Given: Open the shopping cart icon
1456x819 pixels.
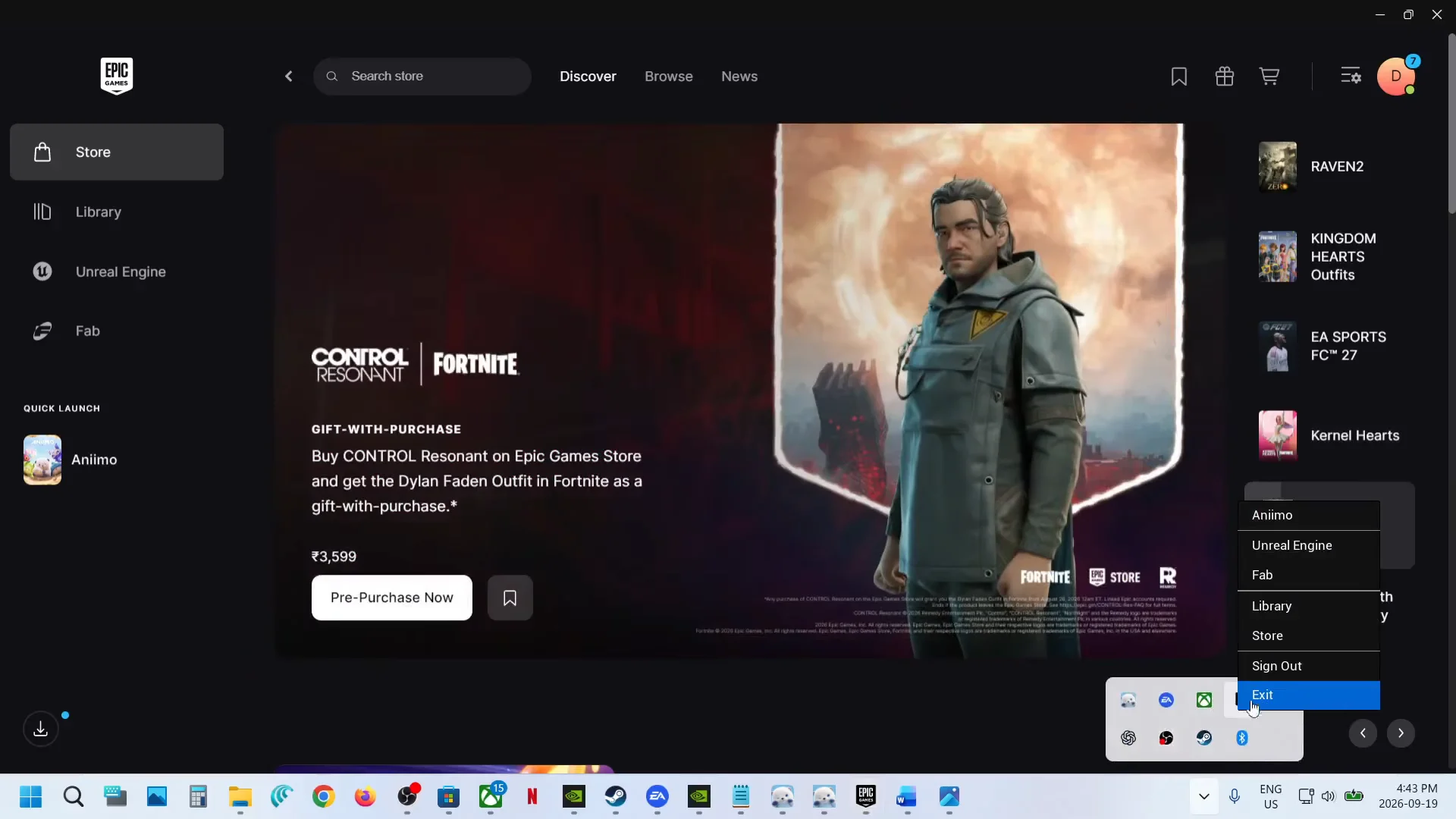Looking at the screenshot, I should coord(1269,76).
